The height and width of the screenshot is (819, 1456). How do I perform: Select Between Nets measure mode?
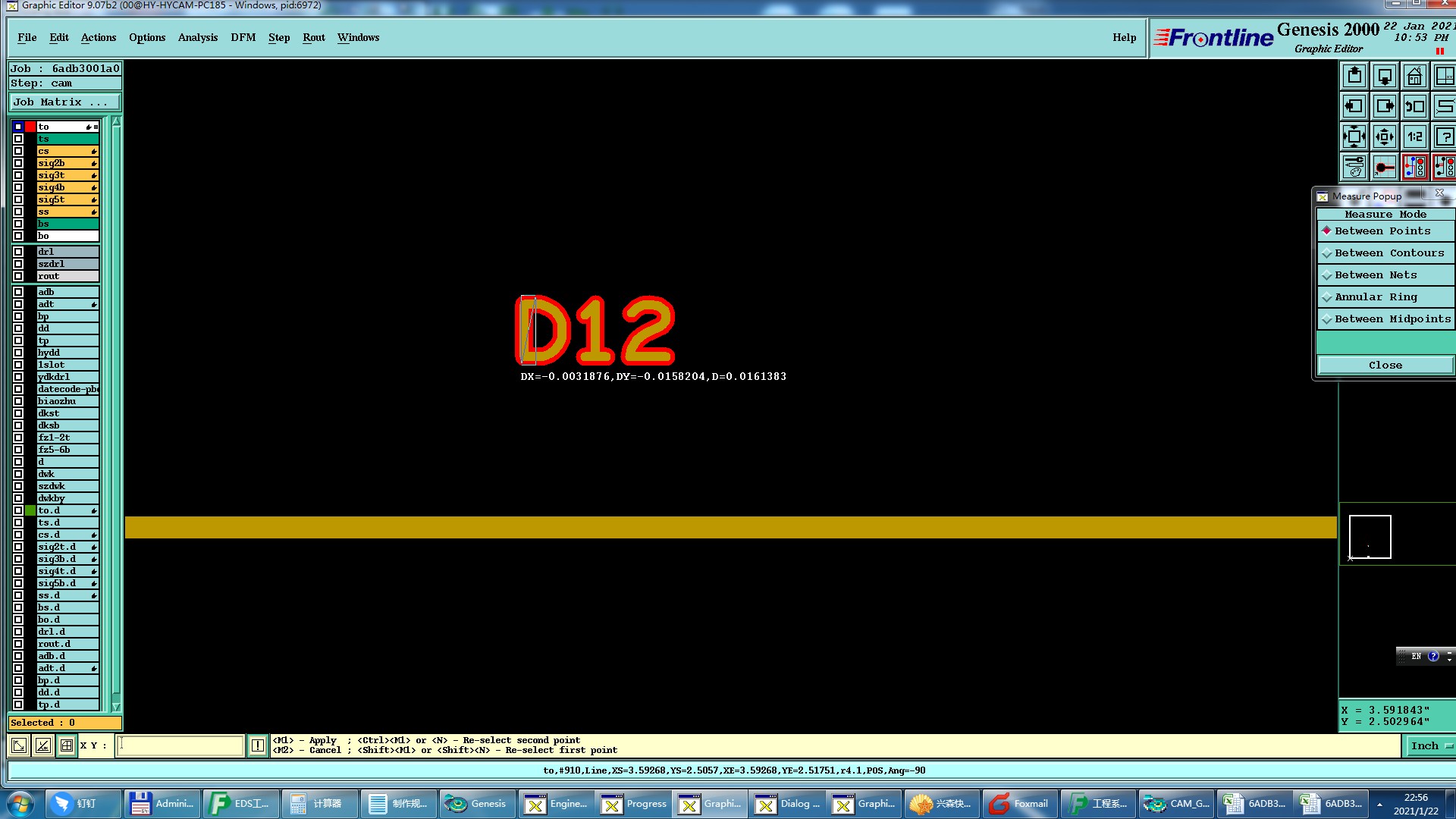1385,275
